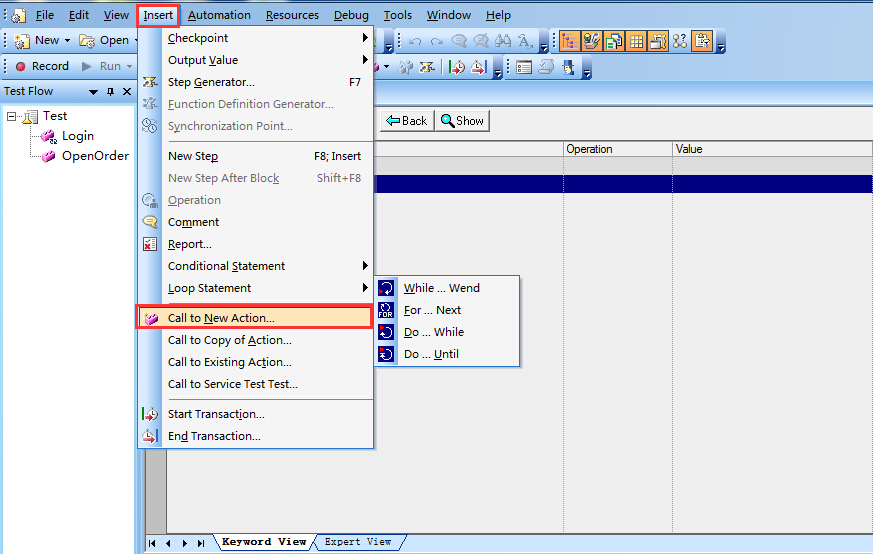The image size is (873, 554).
Task: Click the Back button
Action: point(406,121)
